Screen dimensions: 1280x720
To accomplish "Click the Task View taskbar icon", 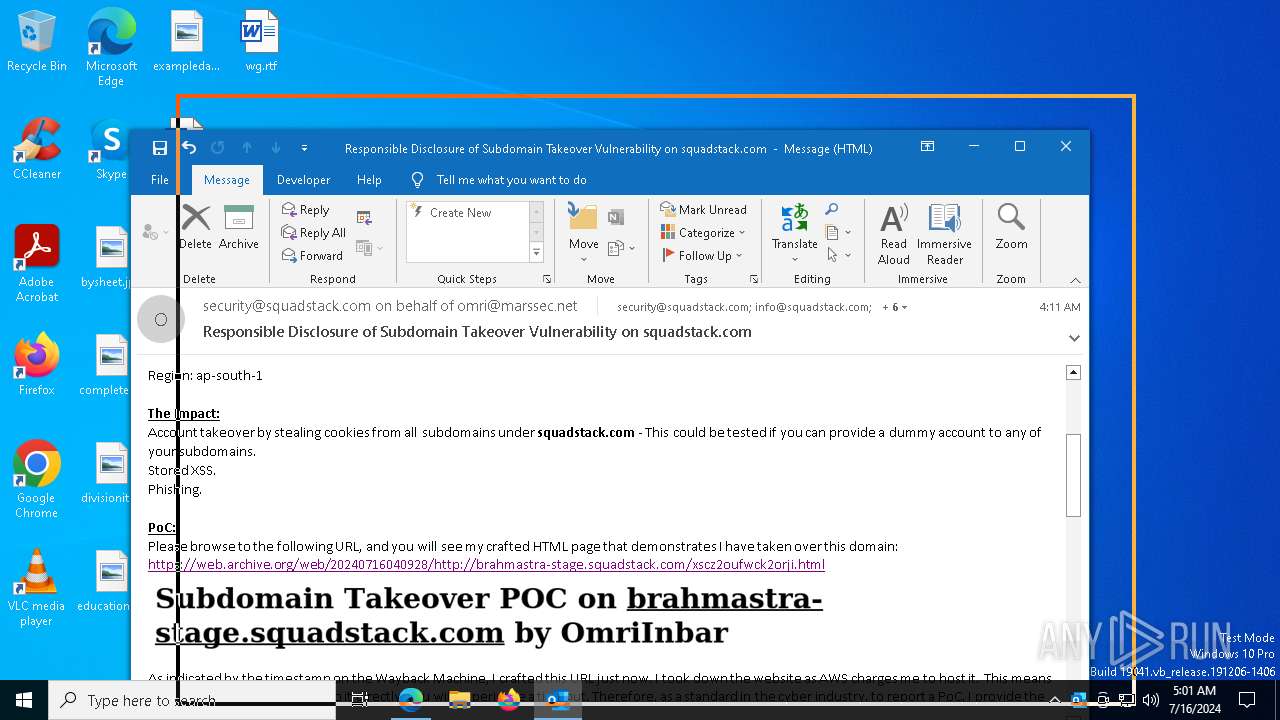I will tap(360, 700).
